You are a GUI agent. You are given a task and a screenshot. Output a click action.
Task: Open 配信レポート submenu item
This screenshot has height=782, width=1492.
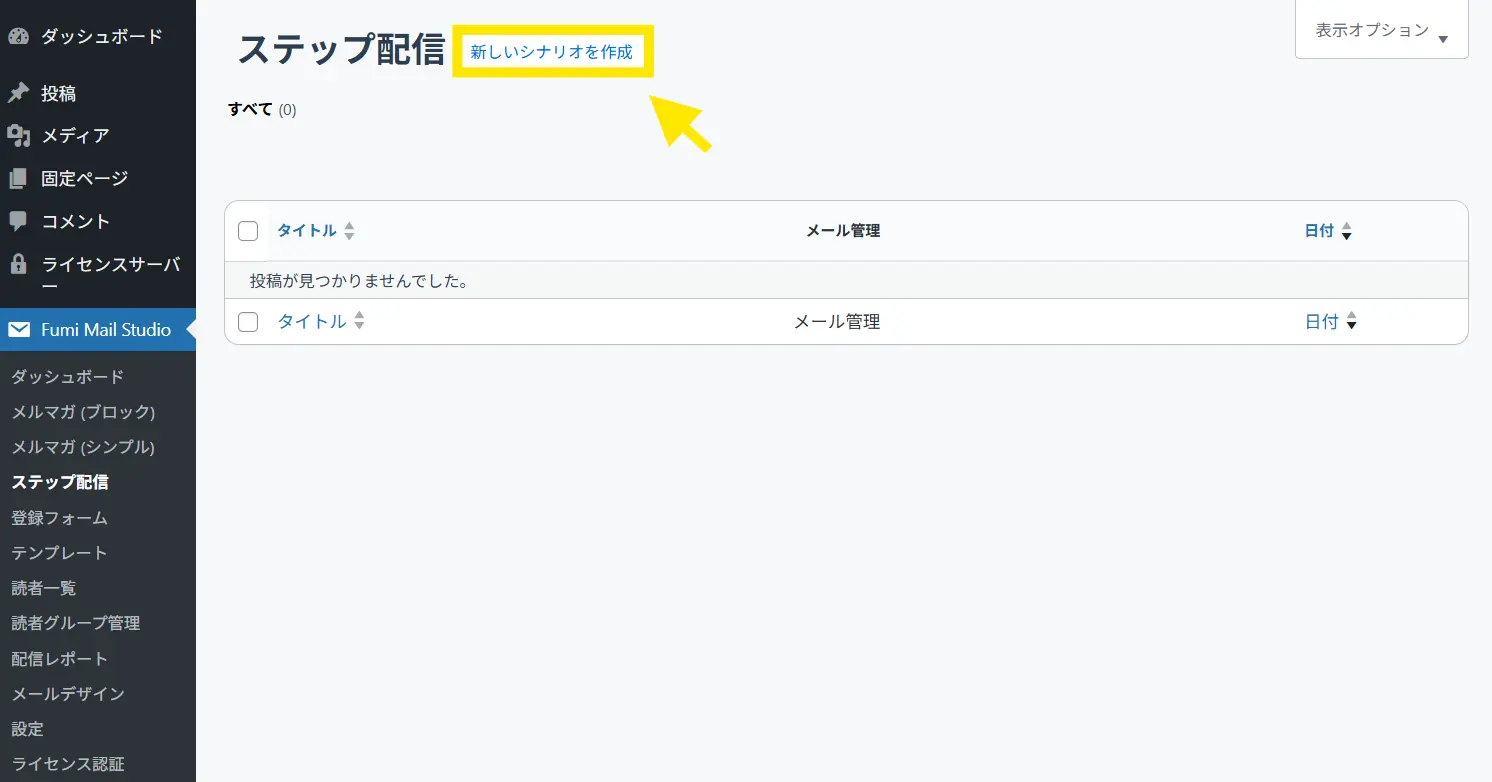(x=59, y=659)
